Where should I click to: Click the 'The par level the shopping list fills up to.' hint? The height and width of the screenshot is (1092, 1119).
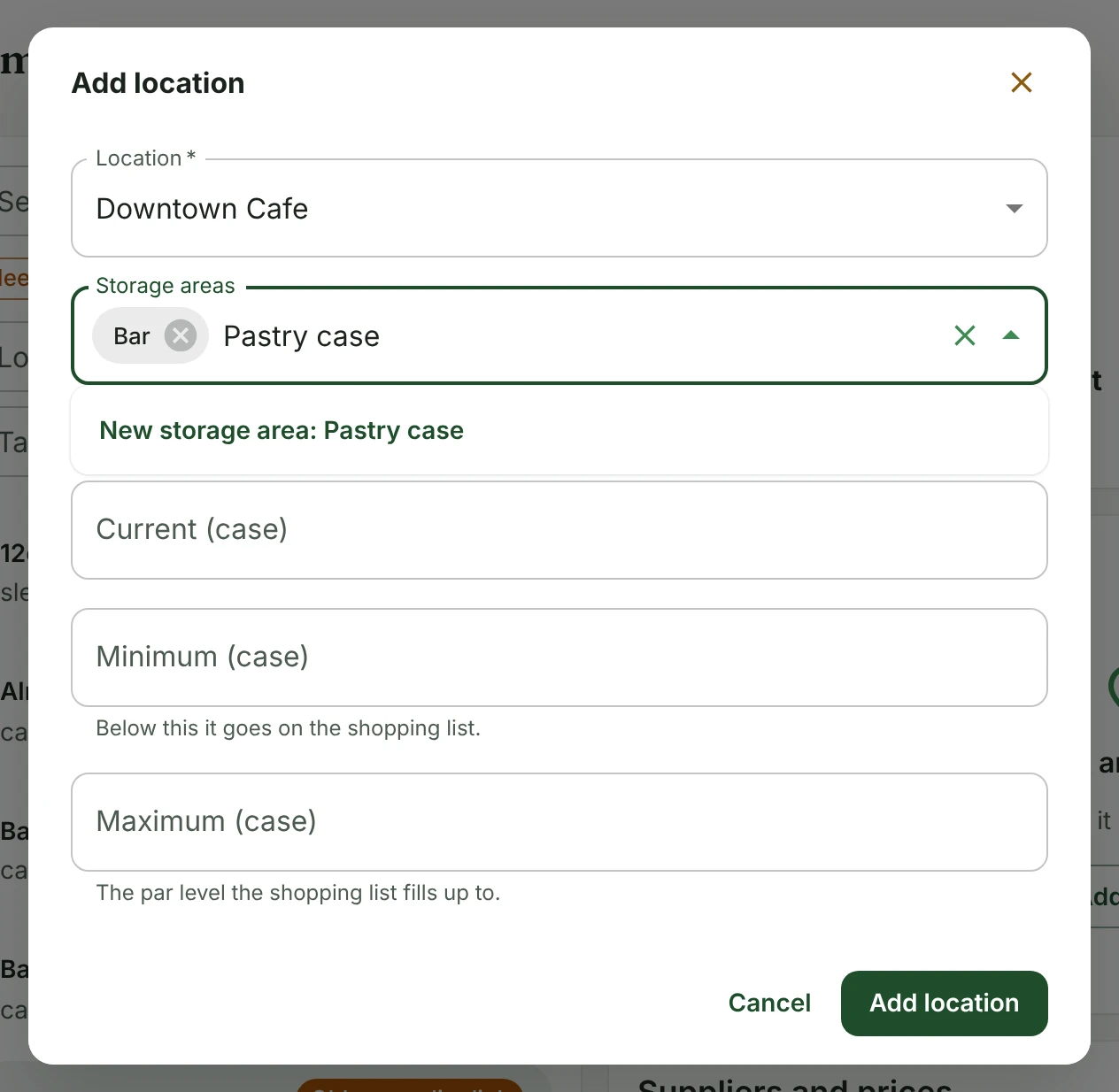(x=298, y=893)
